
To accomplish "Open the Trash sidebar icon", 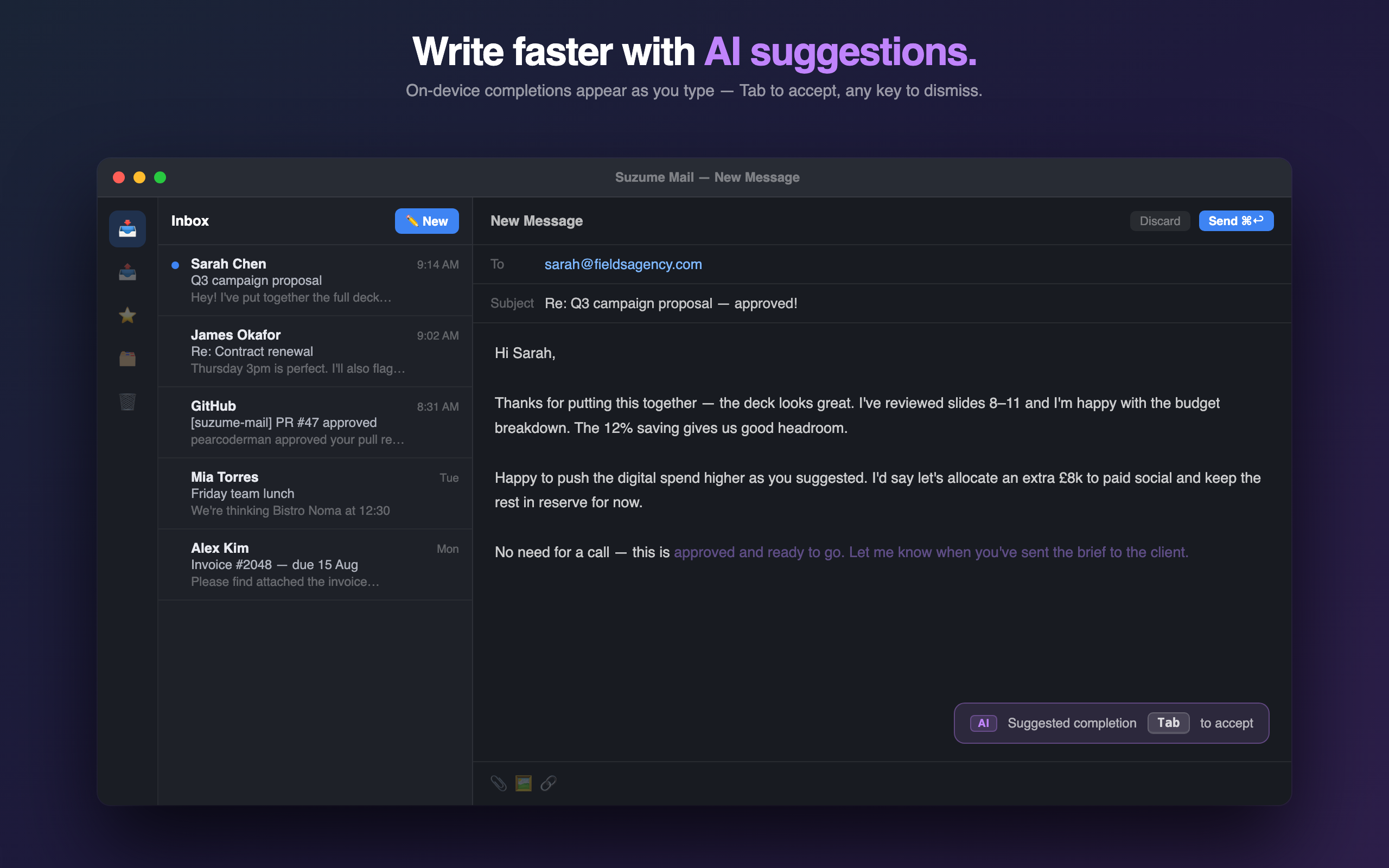I will 128,402.
